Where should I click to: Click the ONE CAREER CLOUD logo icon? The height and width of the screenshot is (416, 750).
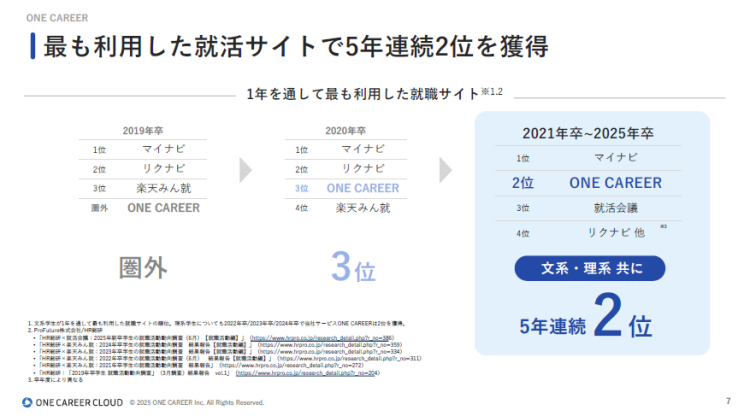[x=27, y=403]
